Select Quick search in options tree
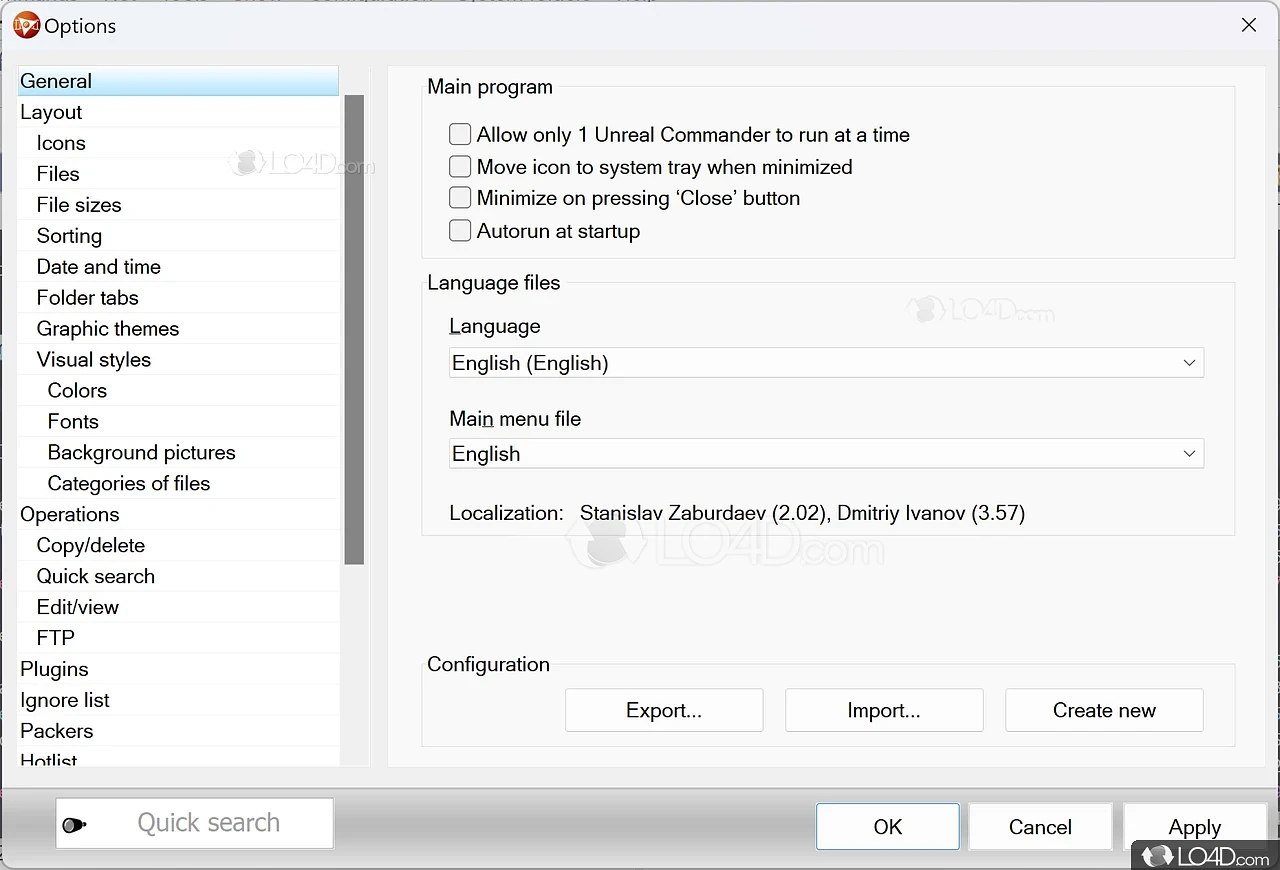1280x870 pixels. [x=178, y=577]
